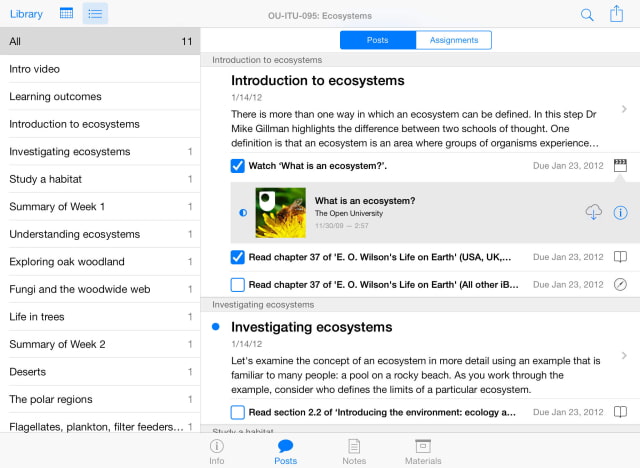Switch to calendar grid view icon
Image resolution: width=640 pixels, height=468 pixels.
66,14
